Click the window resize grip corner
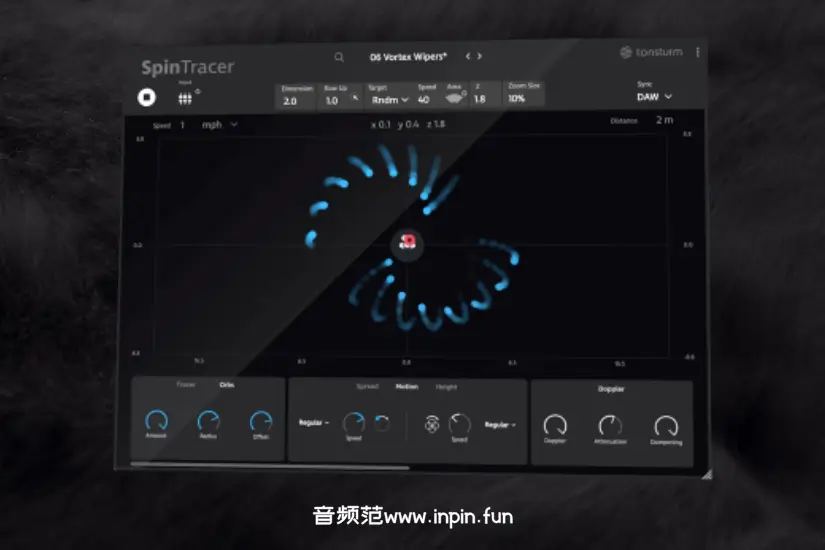The width and height of the screenshot is (825, 550). [707, 474]
